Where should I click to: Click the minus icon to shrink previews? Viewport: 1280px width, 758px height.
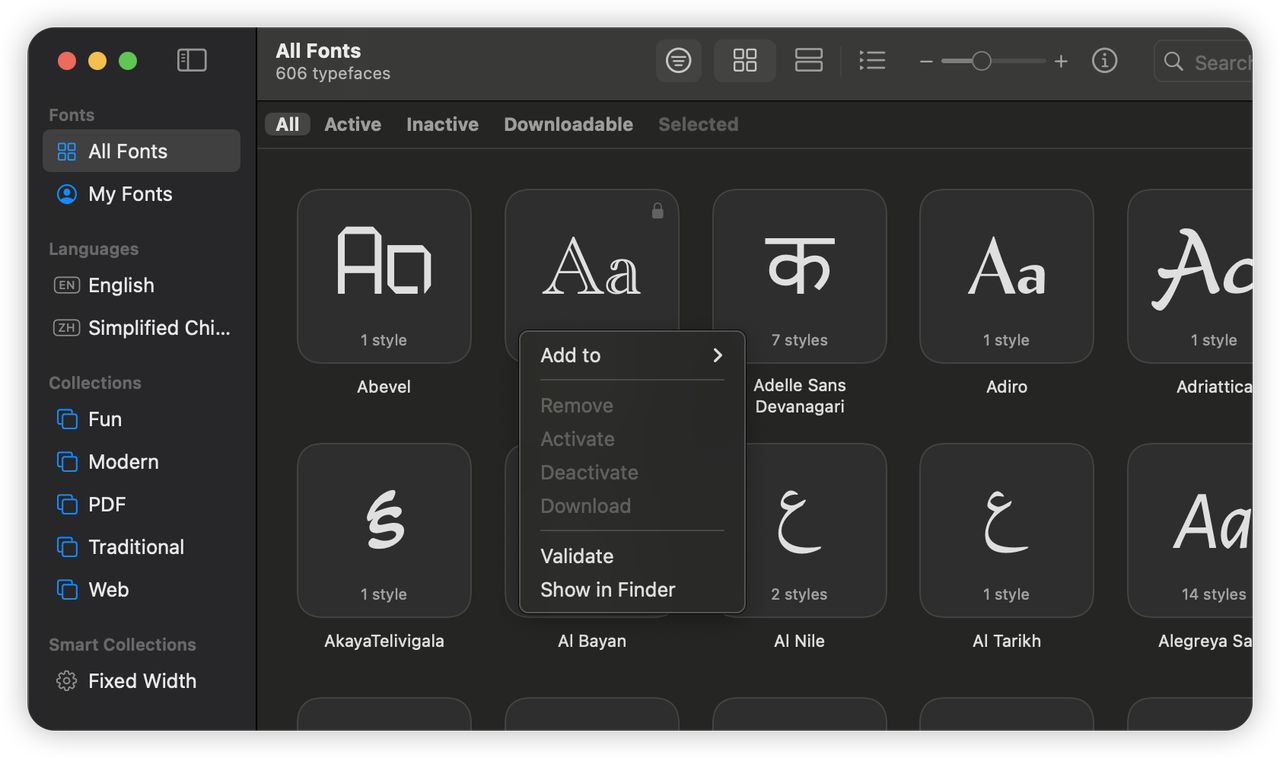click(x=926, y=62)
